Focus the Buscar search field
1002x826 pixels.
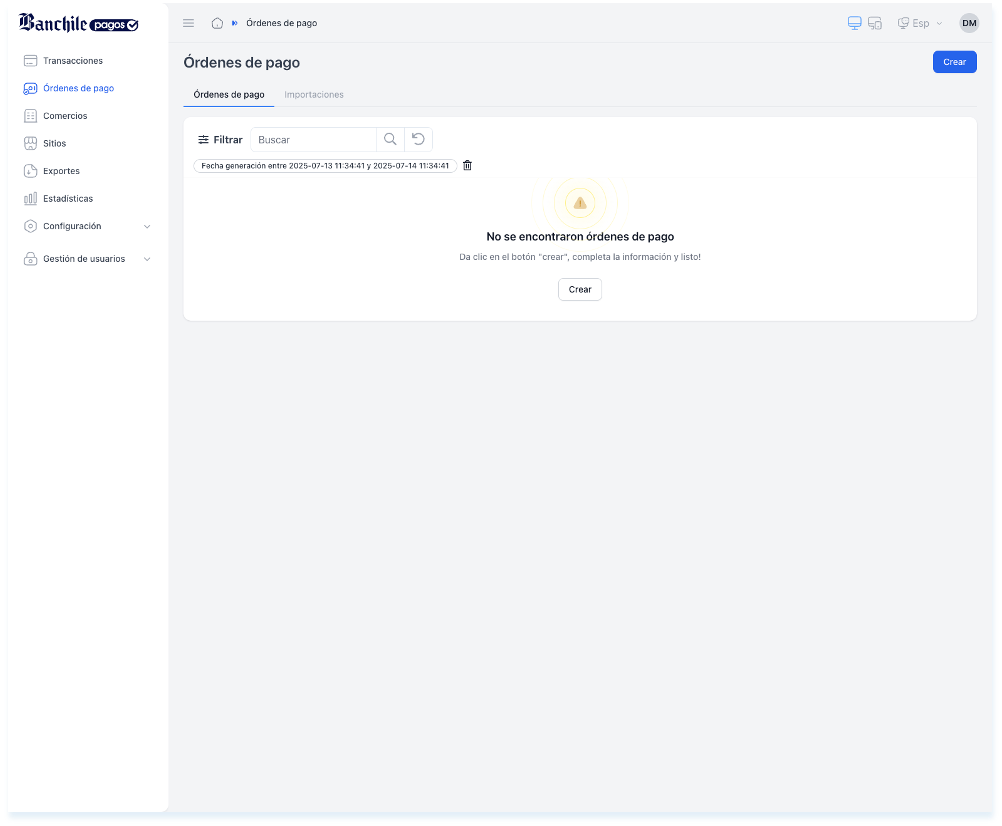(313, 139)
